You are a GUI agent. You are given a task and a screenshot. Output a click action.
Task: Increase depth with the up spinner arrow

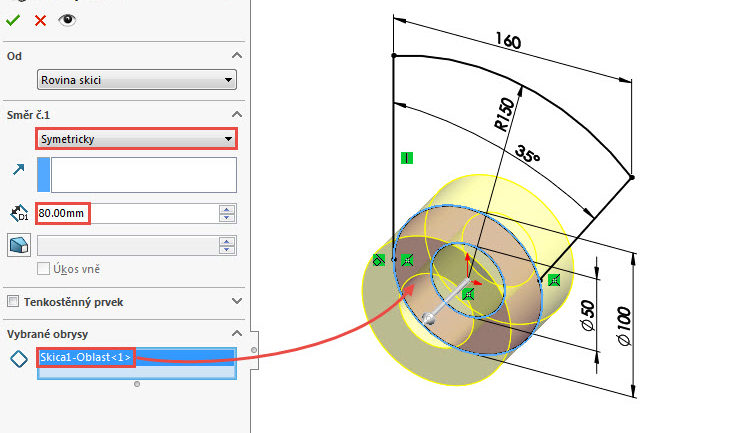(x=227, y=209)
